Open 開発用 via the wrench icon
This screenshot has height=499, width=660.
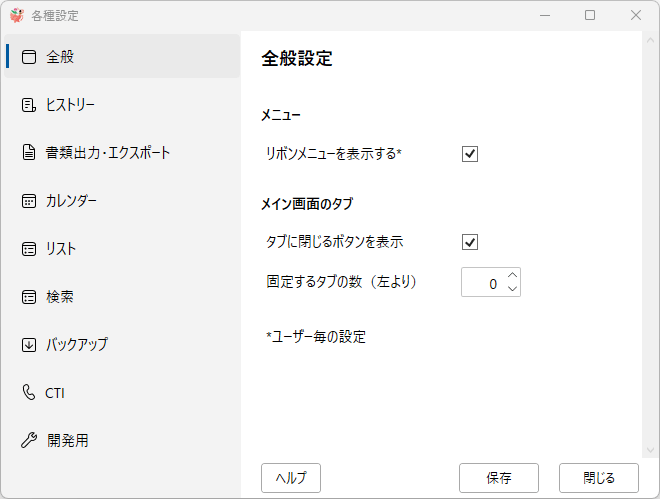pos(29,441)
